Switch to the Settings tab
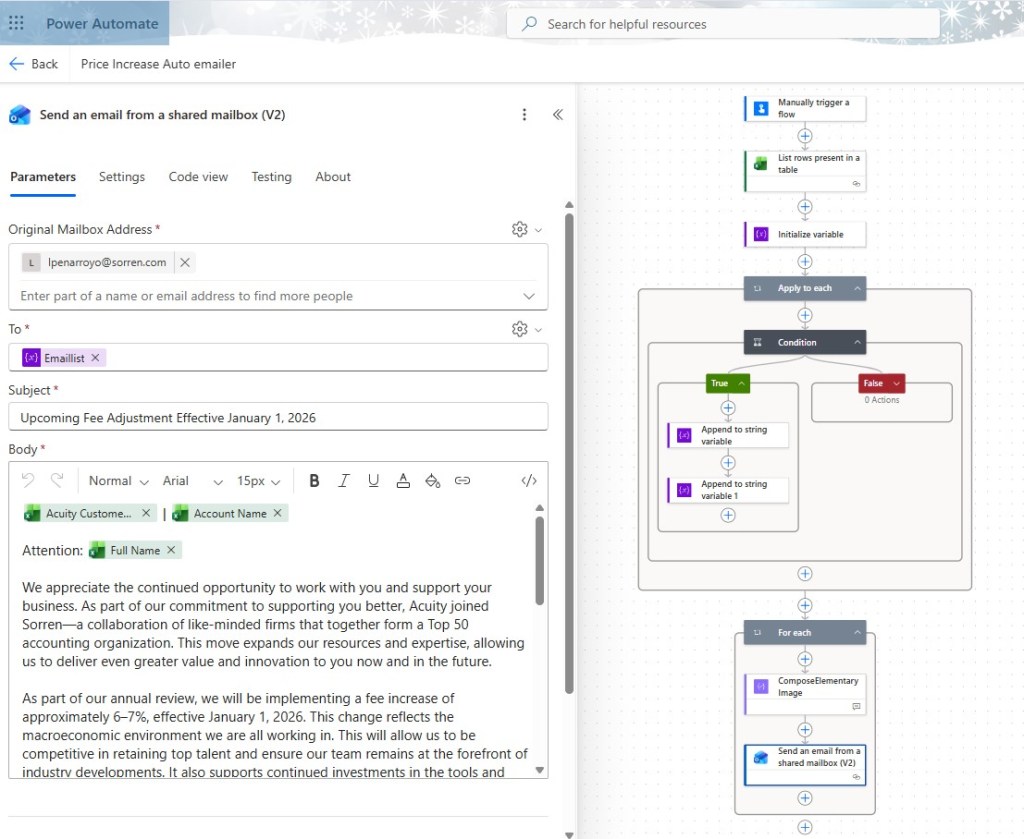The image size is (1024, 839). coord(121,177)
